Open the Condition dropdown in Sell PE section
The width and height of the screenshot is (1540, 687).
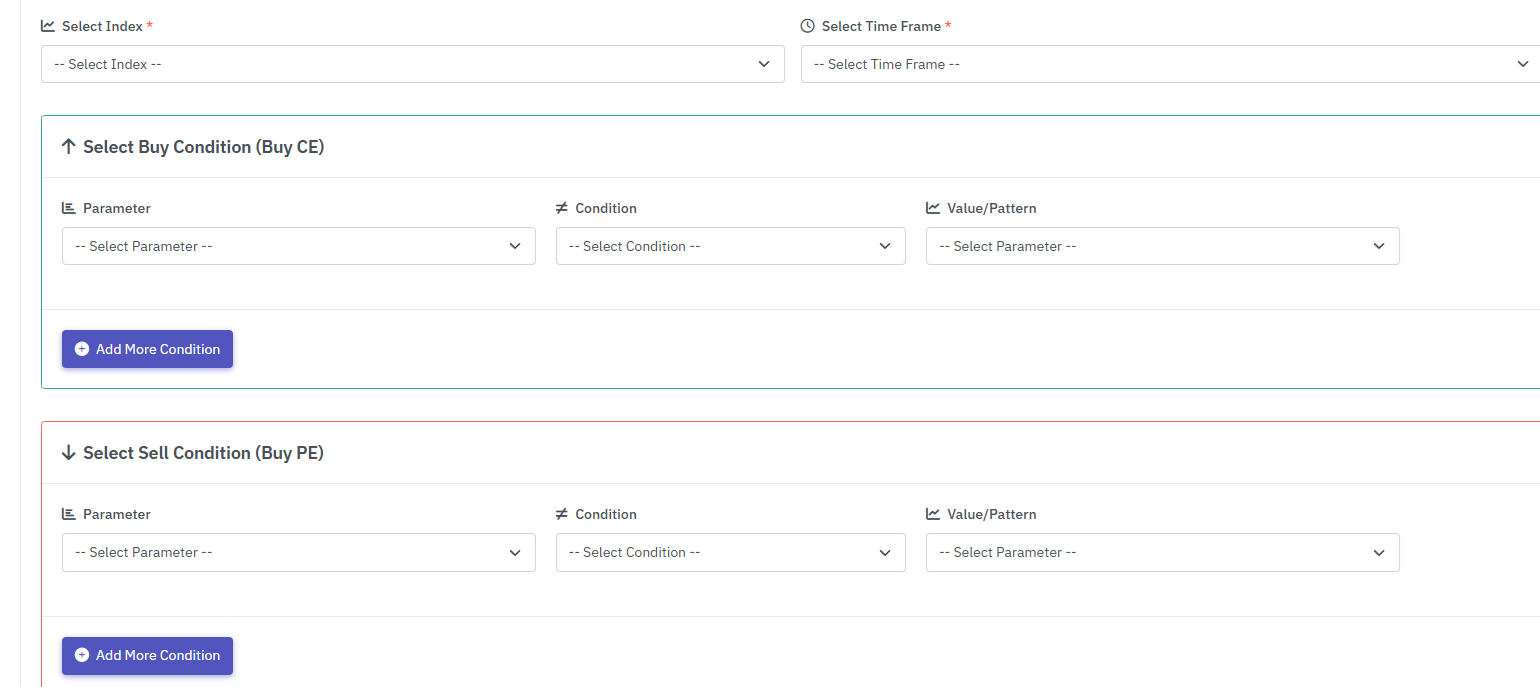coord(730,552)
